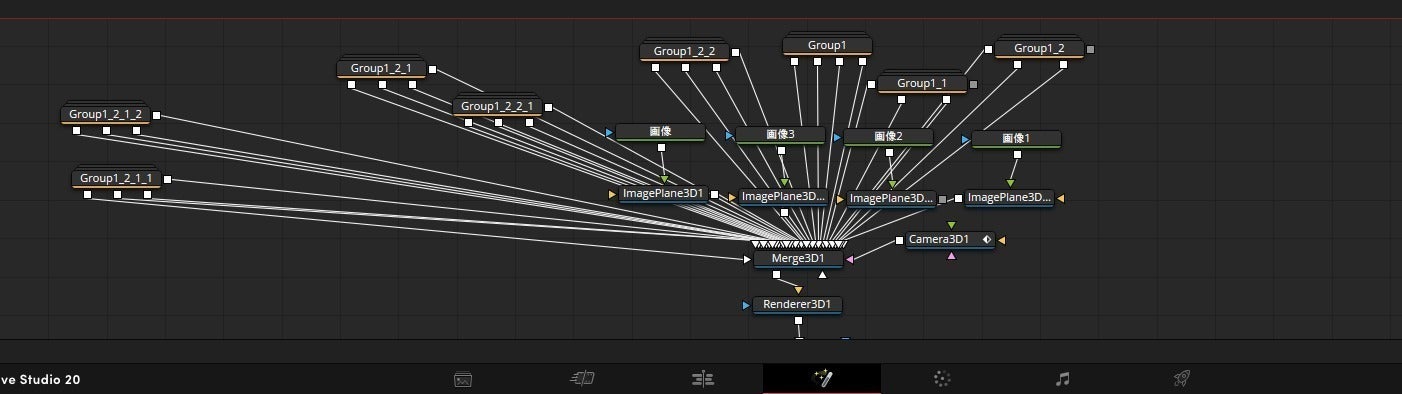Screen dimensions: 1402x394
Task: Click white output port right of Group1_2_2
Action: pyautogui.click(x=735, y=51)
